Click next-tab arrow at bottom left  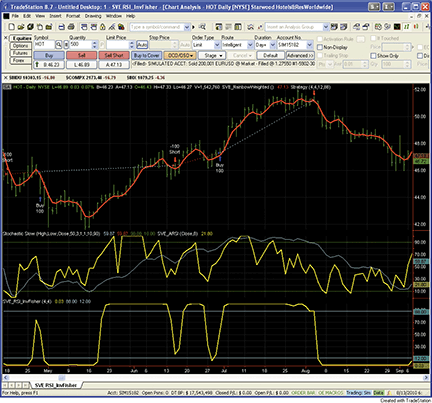point(19,385)
